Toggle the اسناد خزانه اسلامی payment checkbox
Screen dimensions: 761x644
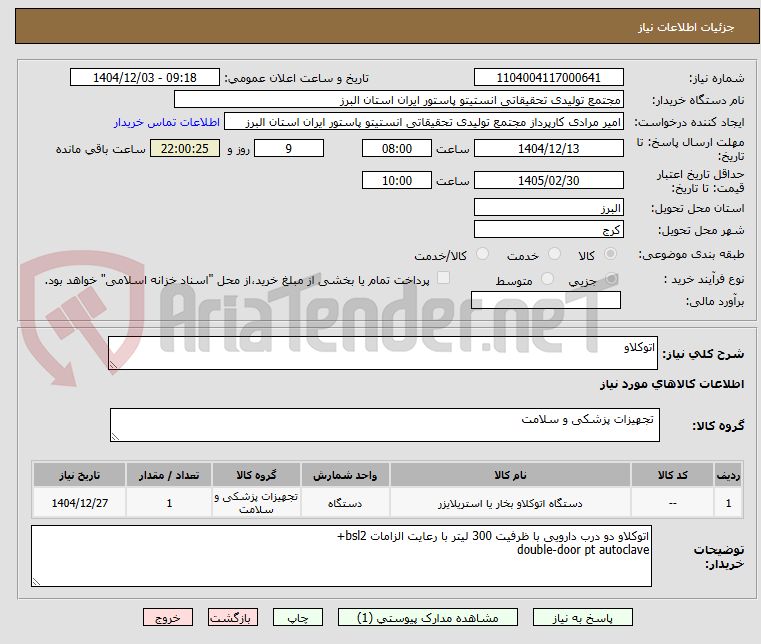point(444,278)
